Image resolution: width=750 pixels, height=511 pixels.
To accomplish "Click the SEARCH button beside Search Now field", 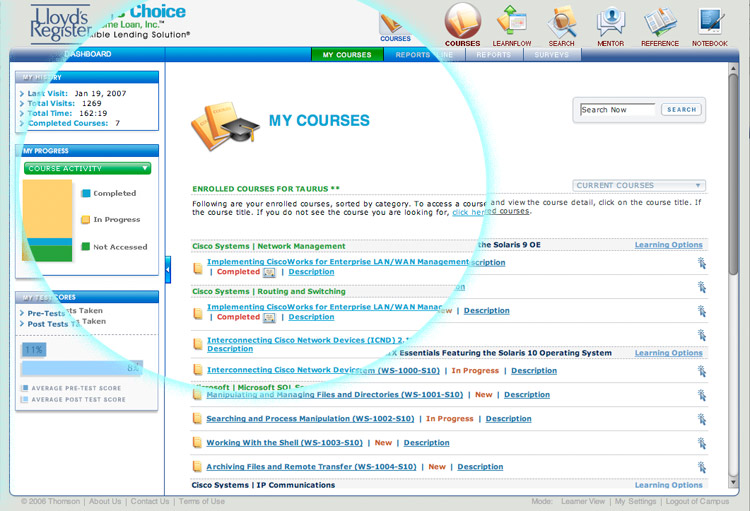I will [x=682, y=110].
